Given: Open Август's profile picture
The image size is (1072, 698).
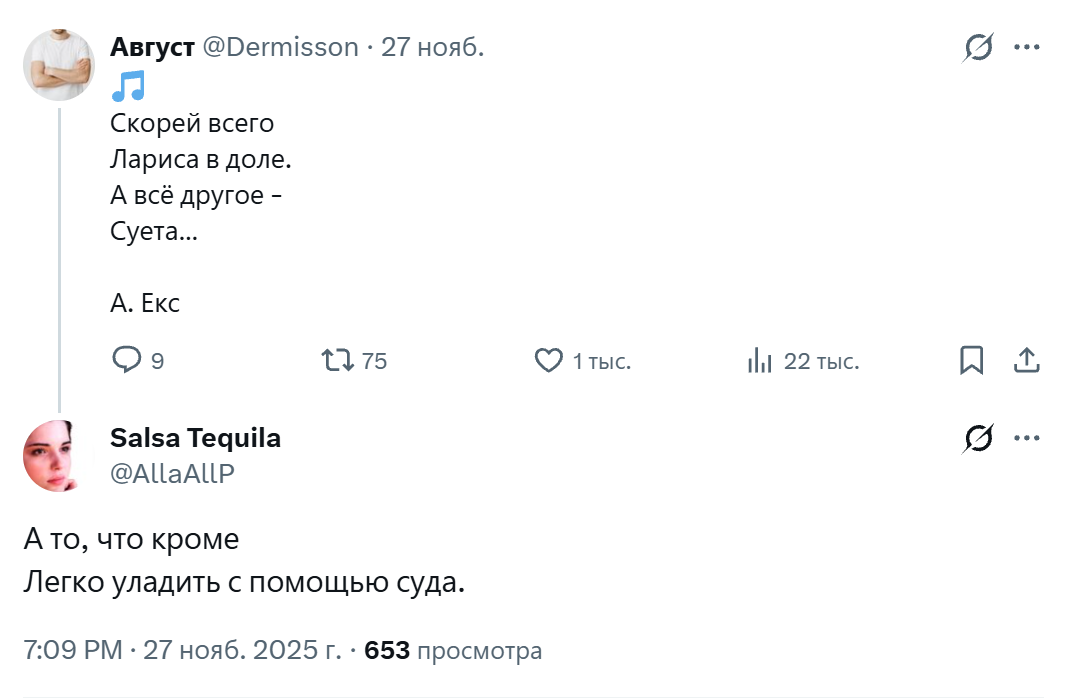Looking at the screenshot, I should tap(59, 65).
